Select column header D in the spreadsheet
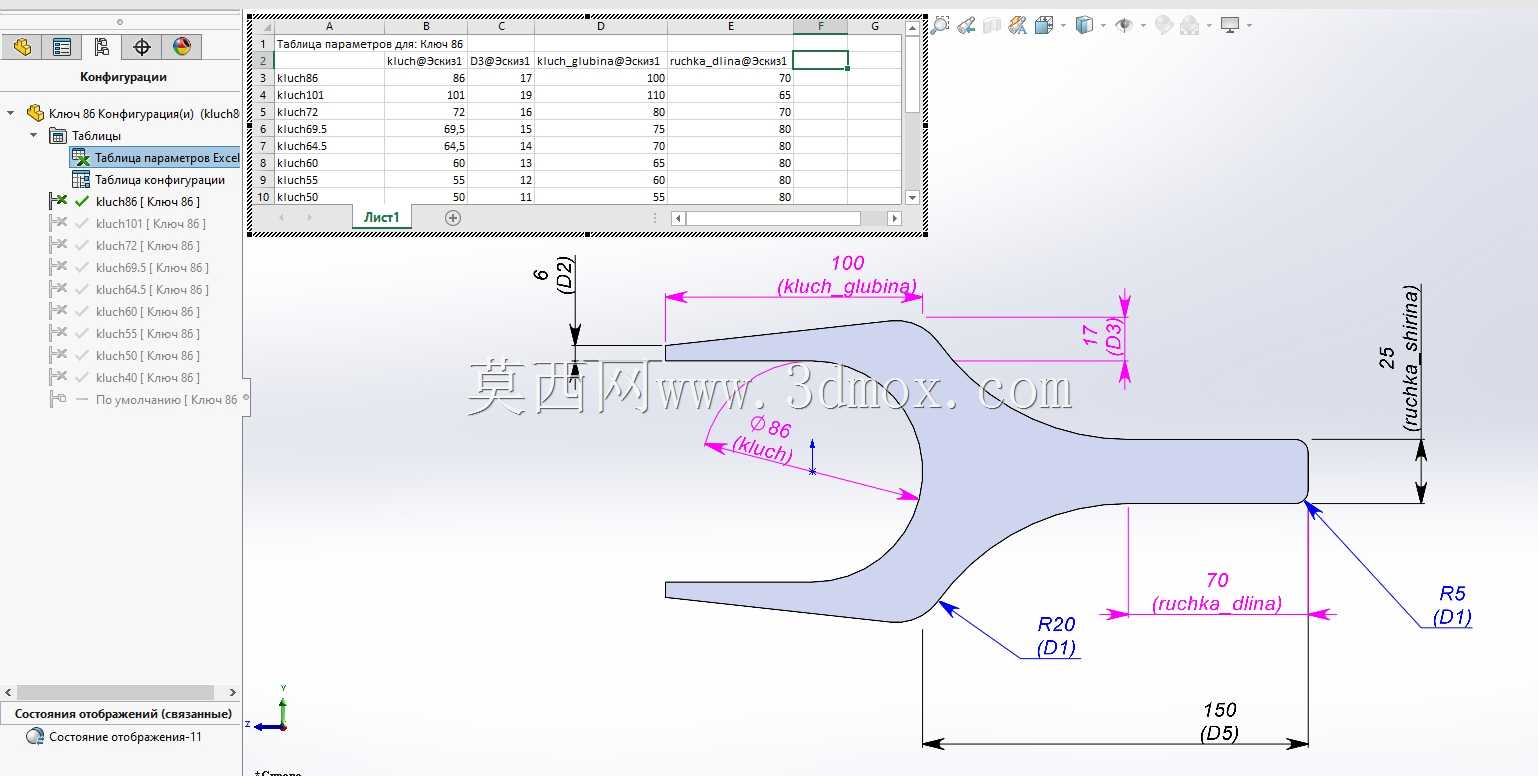 601,26
